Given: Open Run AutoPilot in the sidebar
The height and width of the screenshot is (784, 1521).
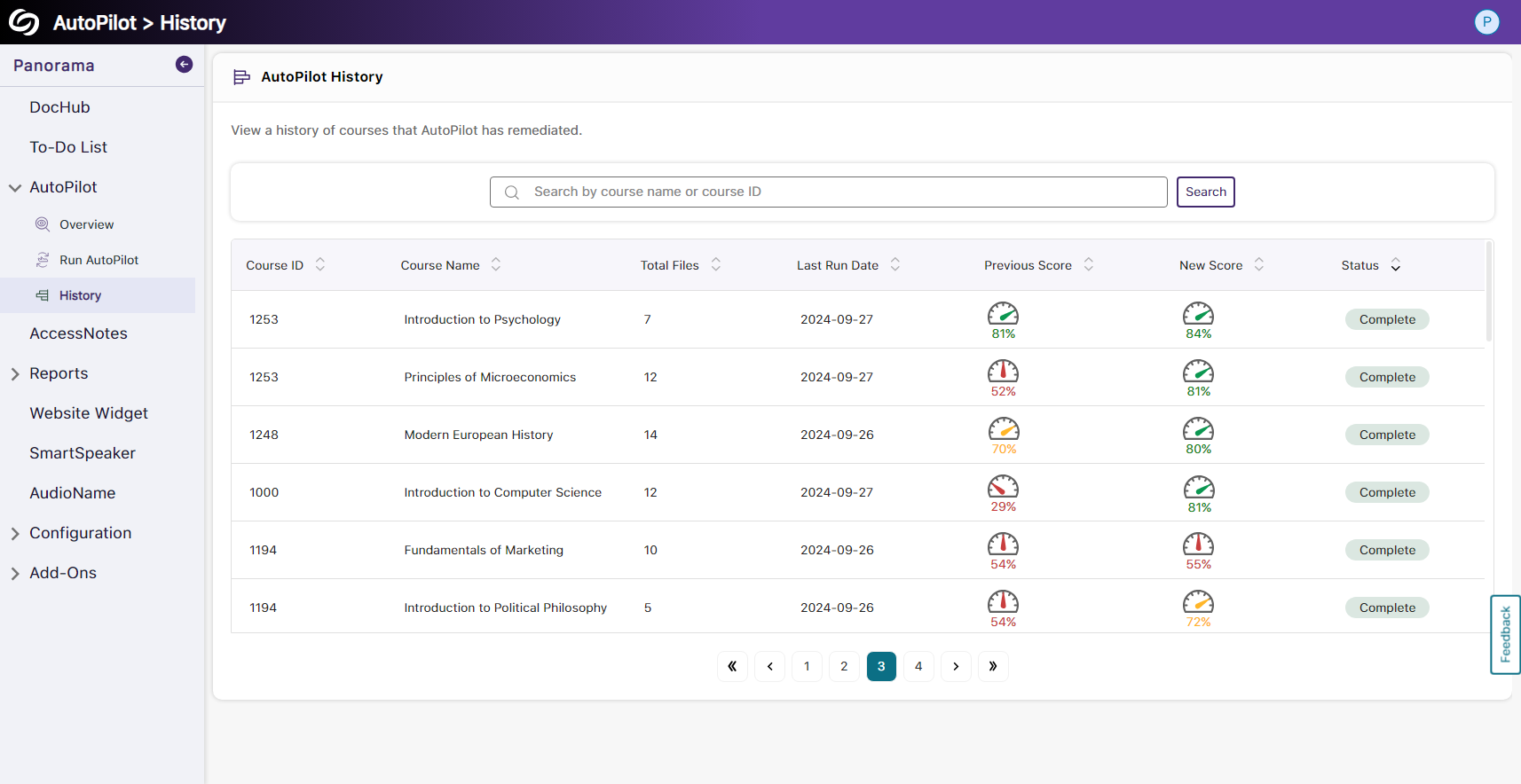Looking at the screenshot, I should (99, 260).
